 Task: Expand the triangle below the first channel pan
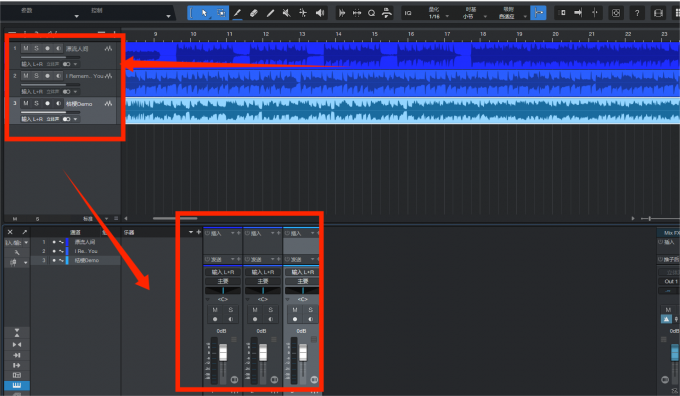207,299
